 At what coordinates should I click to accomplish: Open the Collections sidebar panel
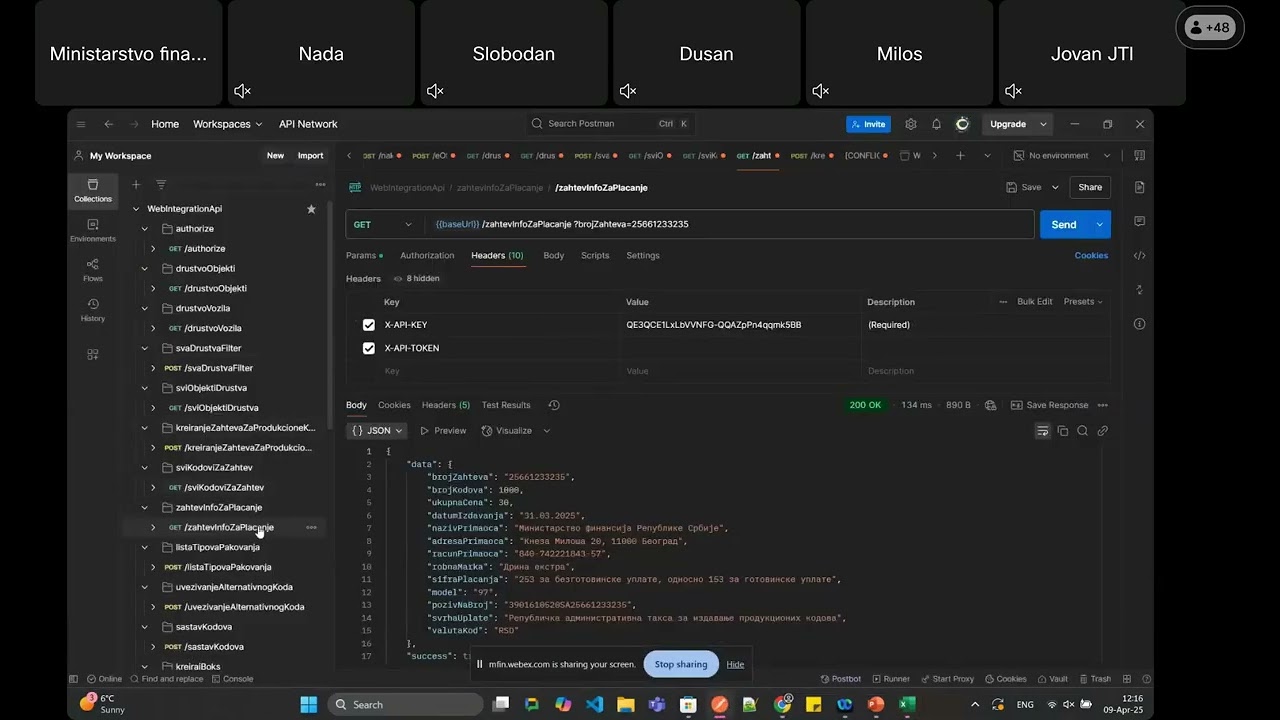click(x=93, y=190)
